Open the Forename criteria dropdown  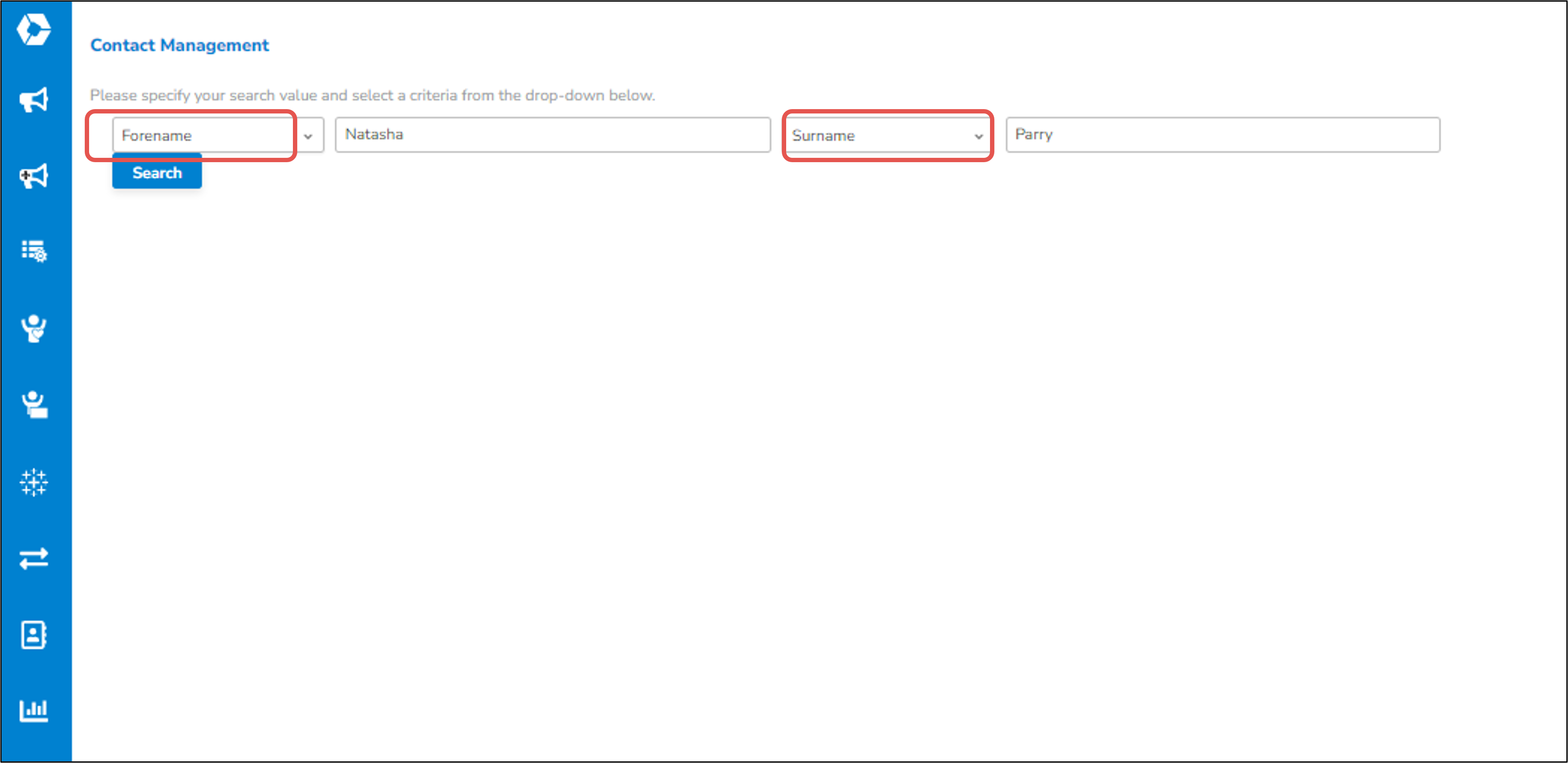click(218, 135)
